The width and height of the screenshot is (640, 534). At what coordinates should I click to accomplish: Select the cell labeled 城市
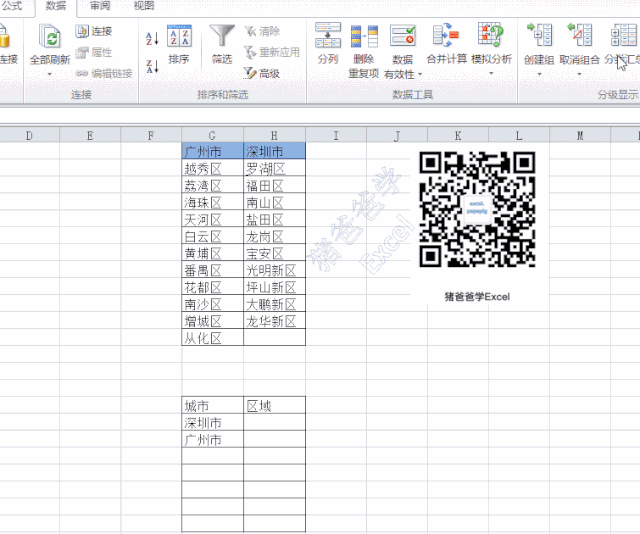[x=212, y=406]
